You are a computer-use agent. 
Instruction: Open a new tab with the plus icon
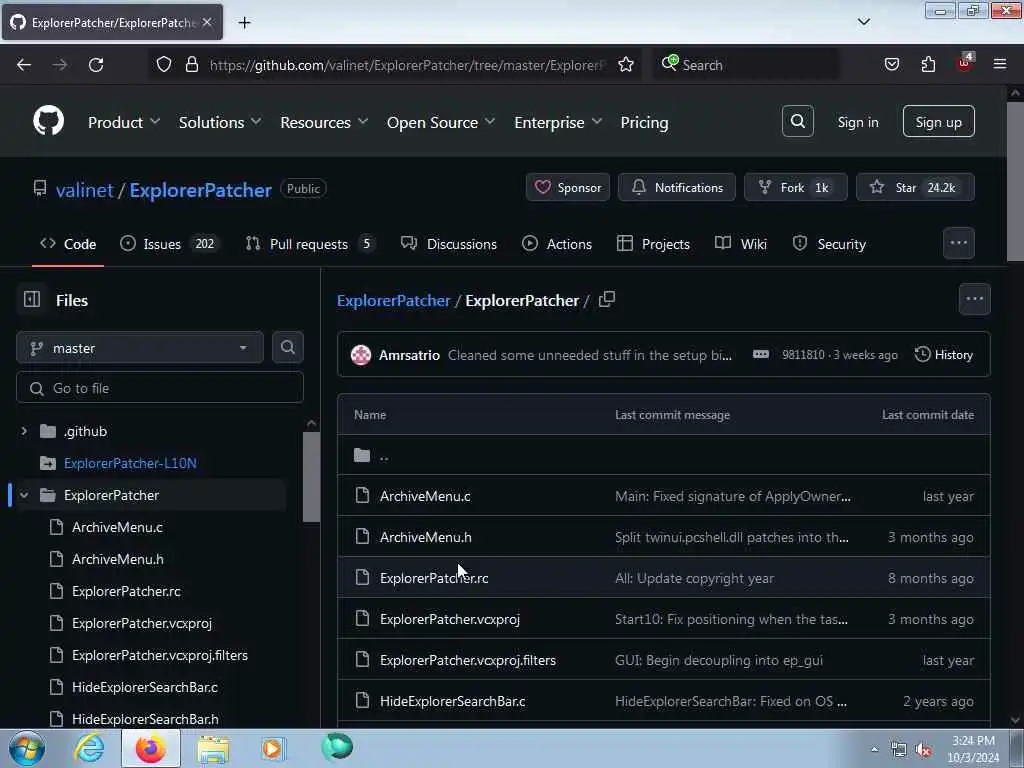click(244, 23)
